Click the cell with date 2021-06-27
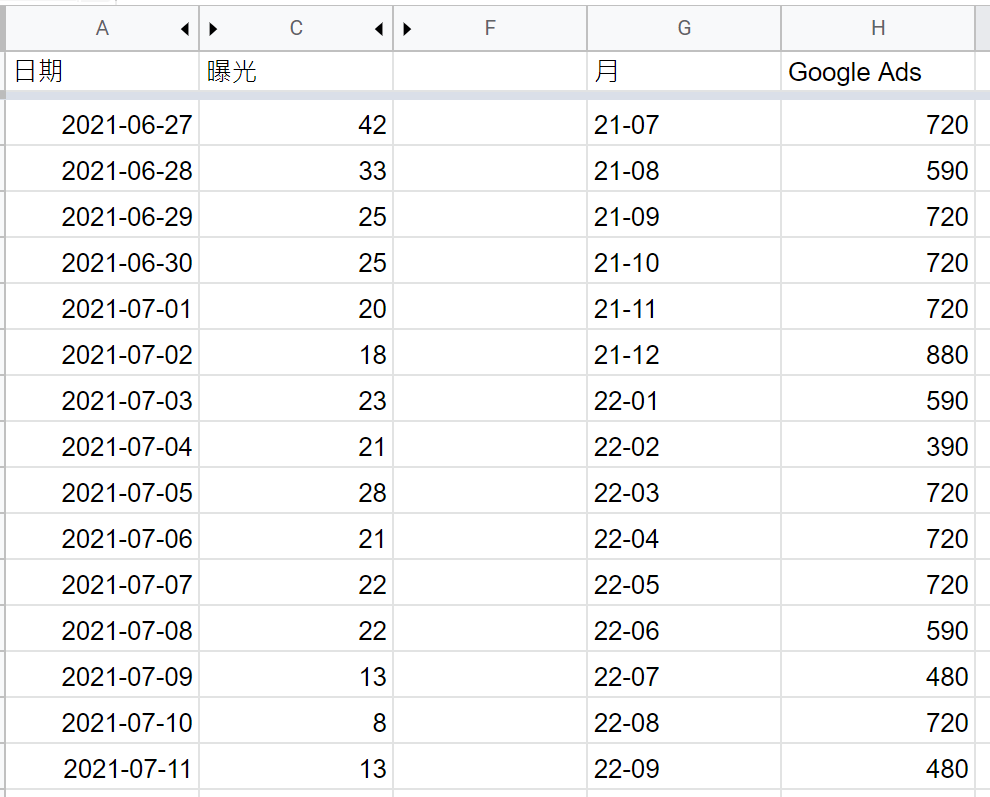Screen dimensions: 990x797 coord(101,125)
